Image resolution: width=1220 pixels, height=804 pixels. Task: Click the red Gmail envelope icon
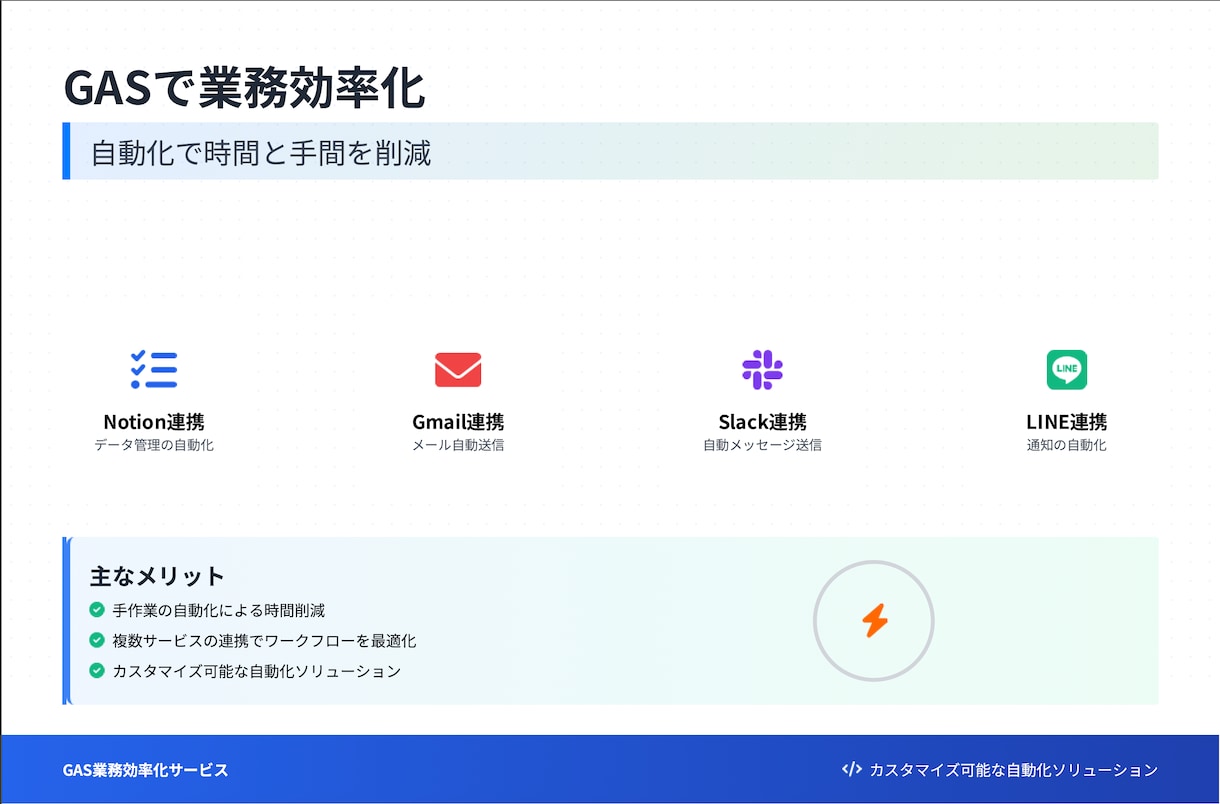[458, 370]
